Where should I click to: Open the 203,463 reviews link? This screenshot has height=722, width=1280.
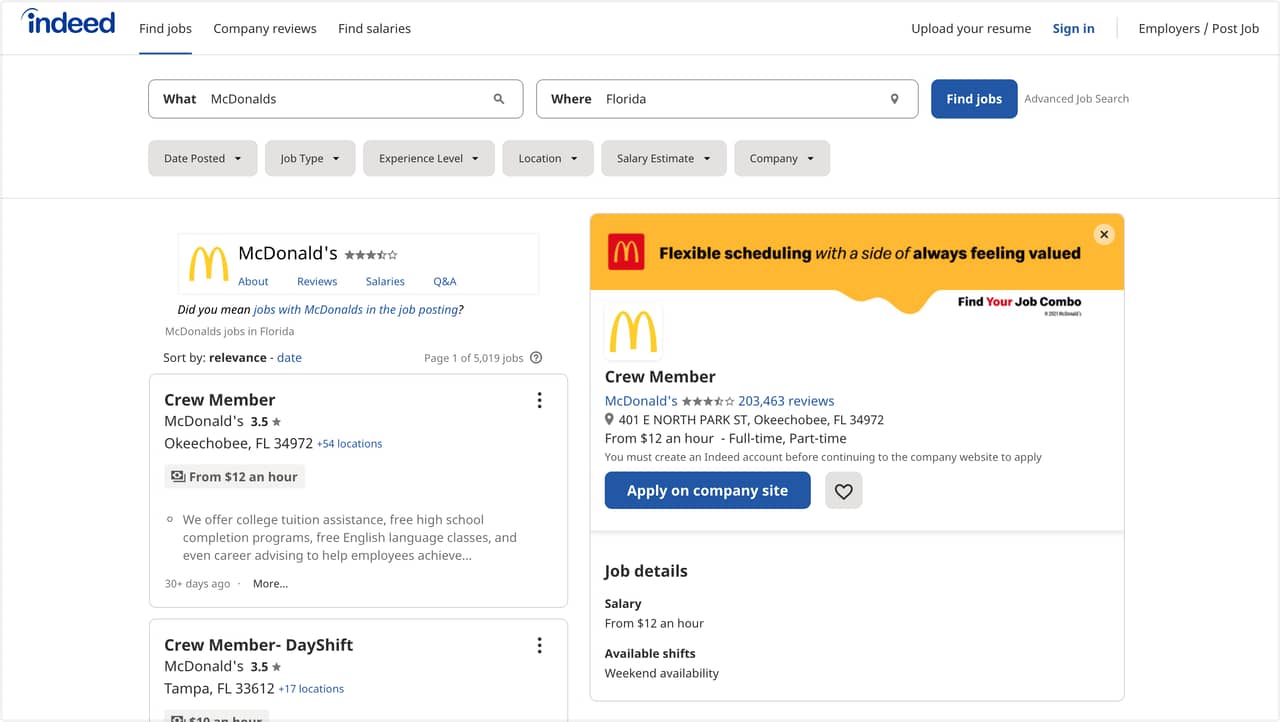(x=786, y=401)
